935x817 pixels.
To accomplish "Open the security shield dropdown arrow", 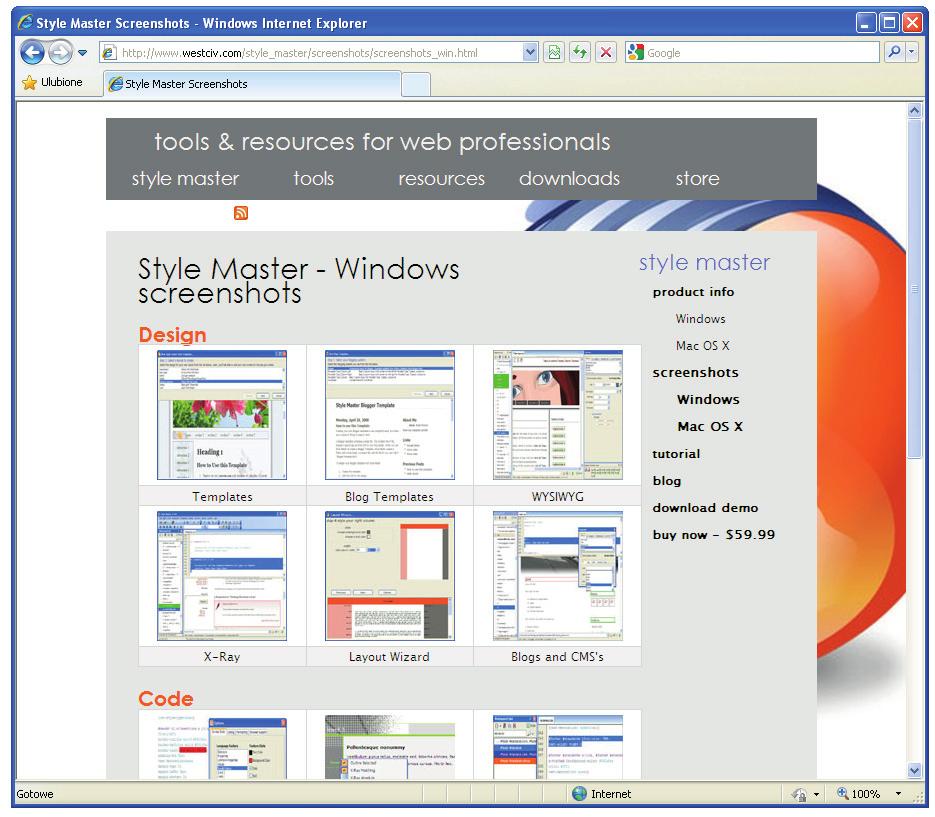I will pos(816,794).
